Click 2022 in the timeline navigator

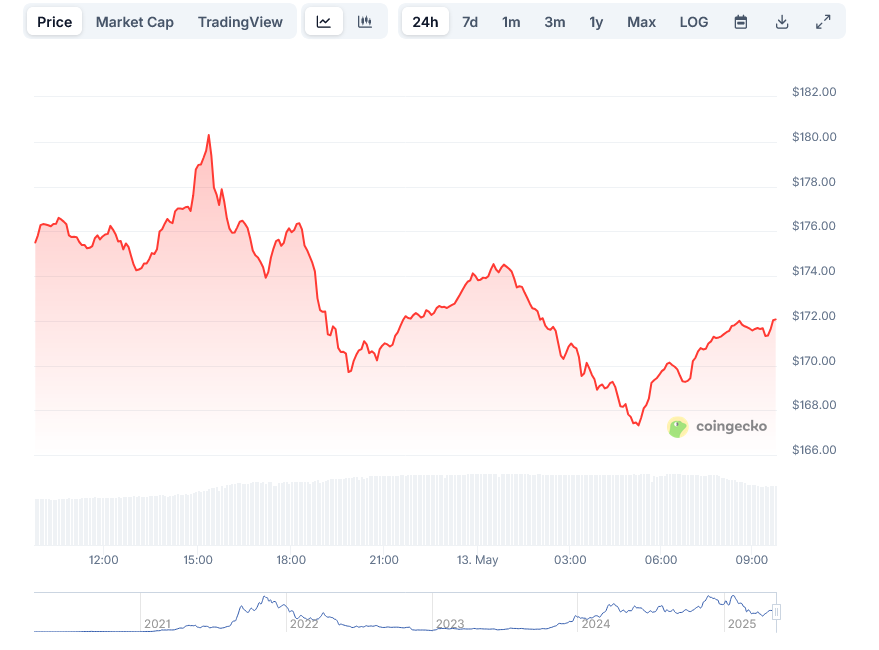(x=304, y=624)
